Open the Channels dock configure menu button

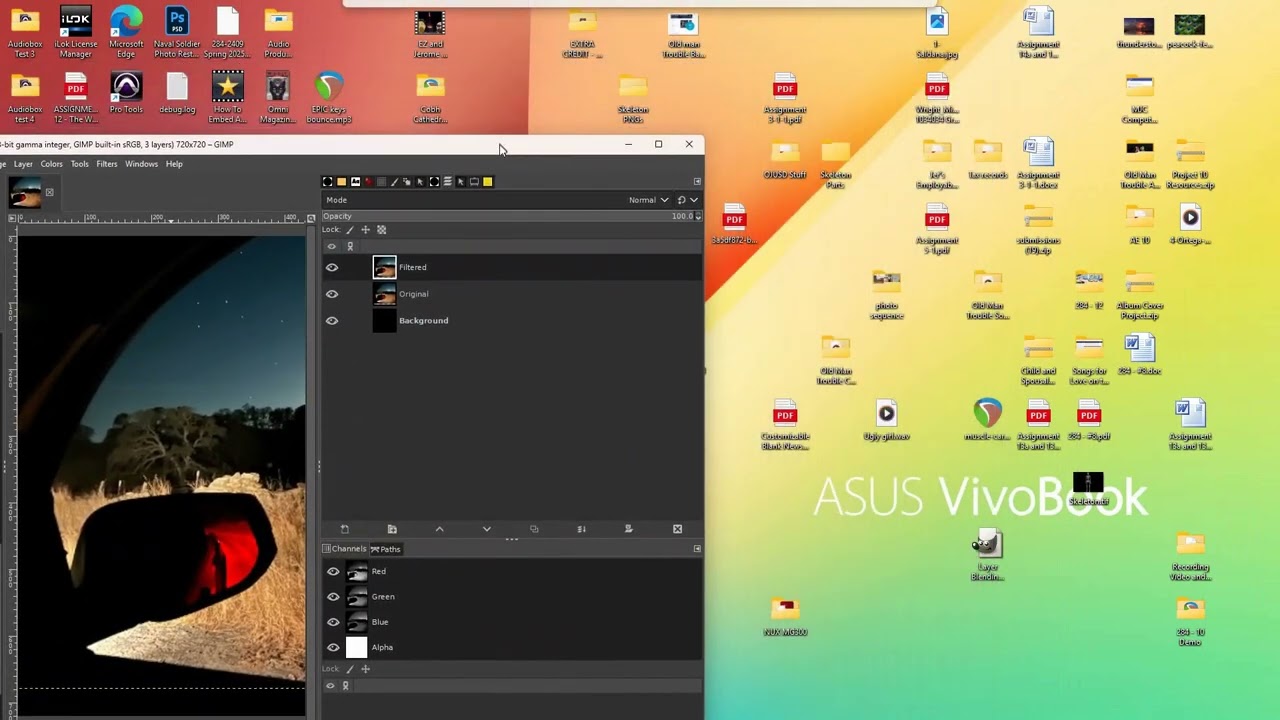coord(697,549)
